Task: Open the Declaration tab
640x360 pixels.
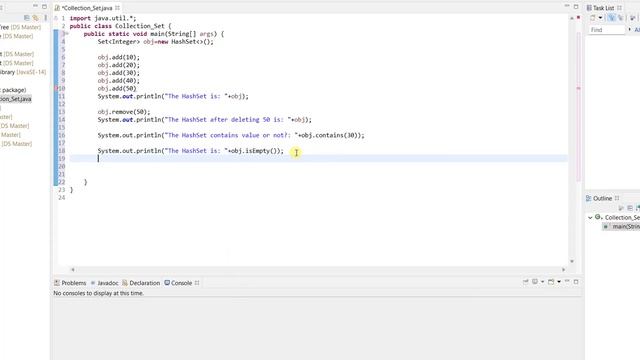Action: 141,283
